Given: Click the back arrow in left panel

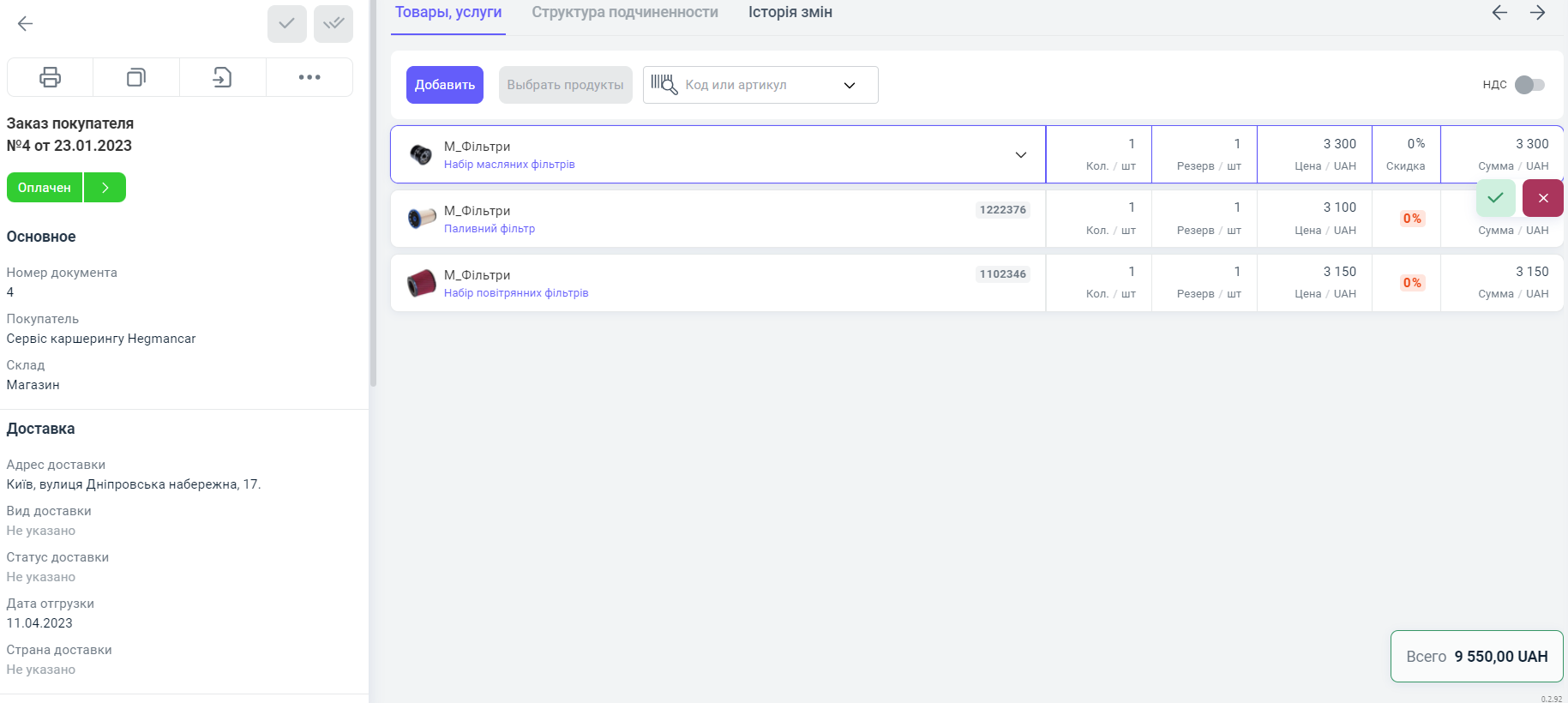Looking at the screenshot, I should point(26,24).
